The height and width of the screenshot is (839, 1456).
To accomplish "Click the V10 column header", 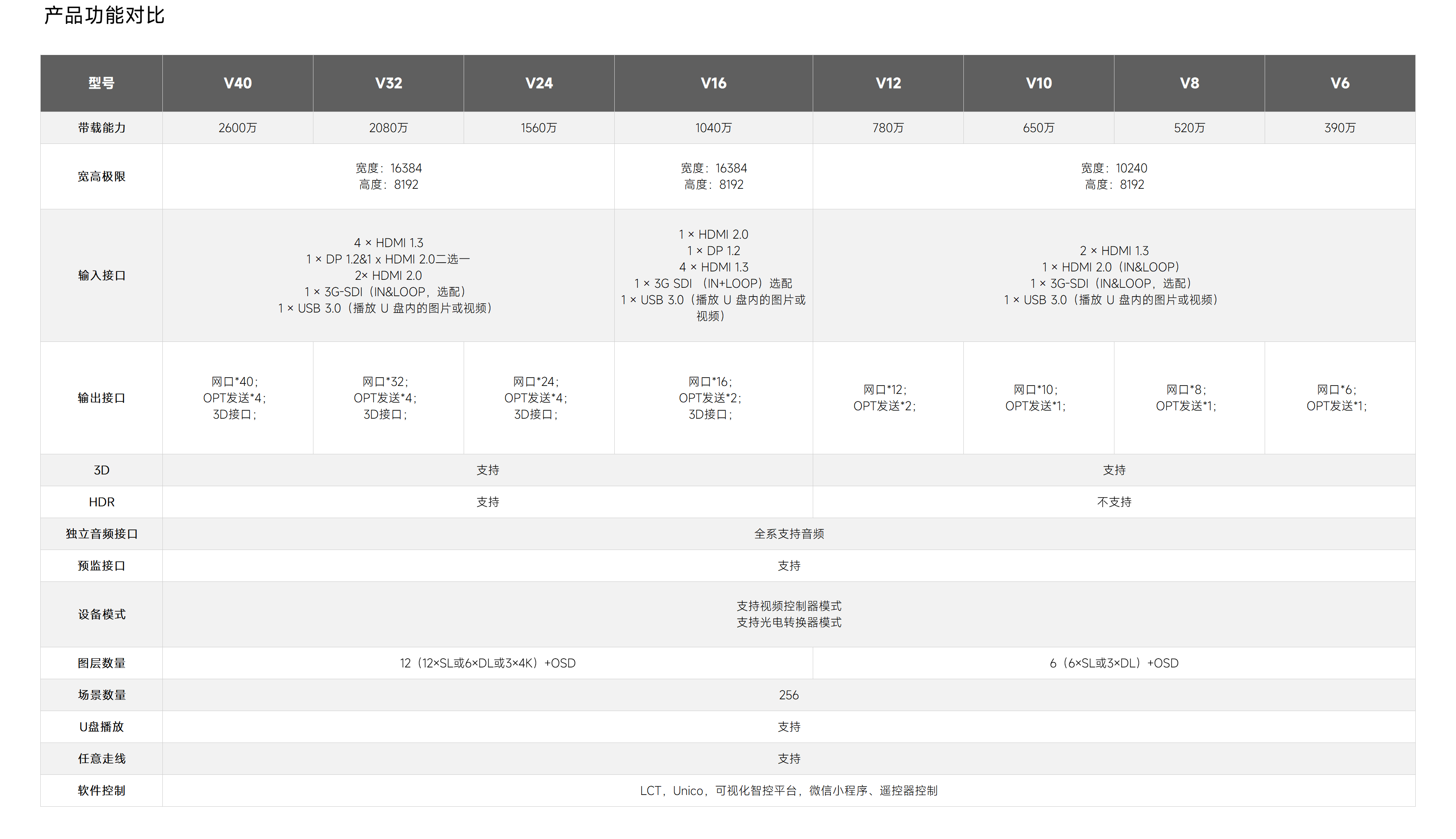I will 1038,83.
